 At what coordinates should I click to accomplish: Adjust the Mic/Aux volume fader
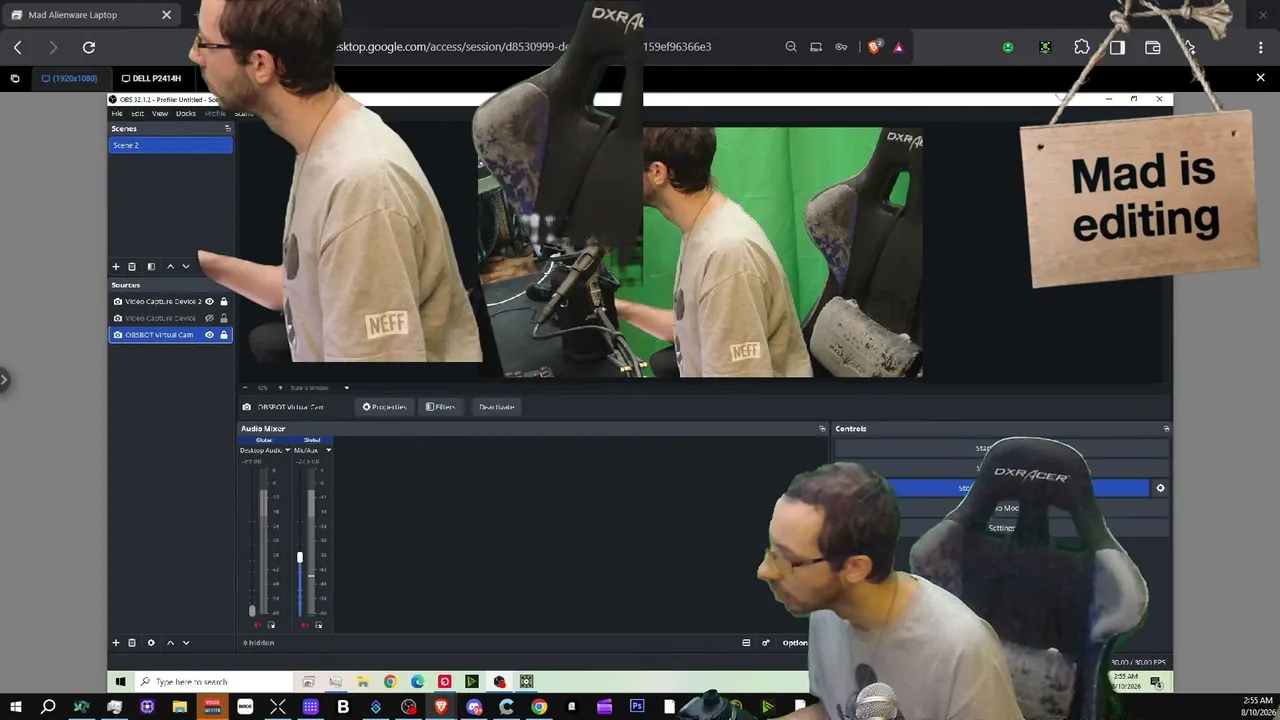pyautogui.click(x=299, y=557)
